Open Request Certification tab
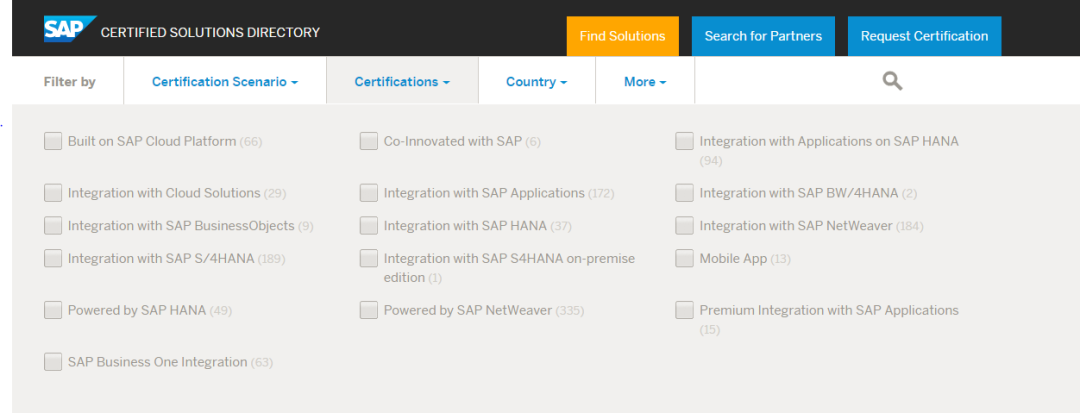 coord(924,36)
